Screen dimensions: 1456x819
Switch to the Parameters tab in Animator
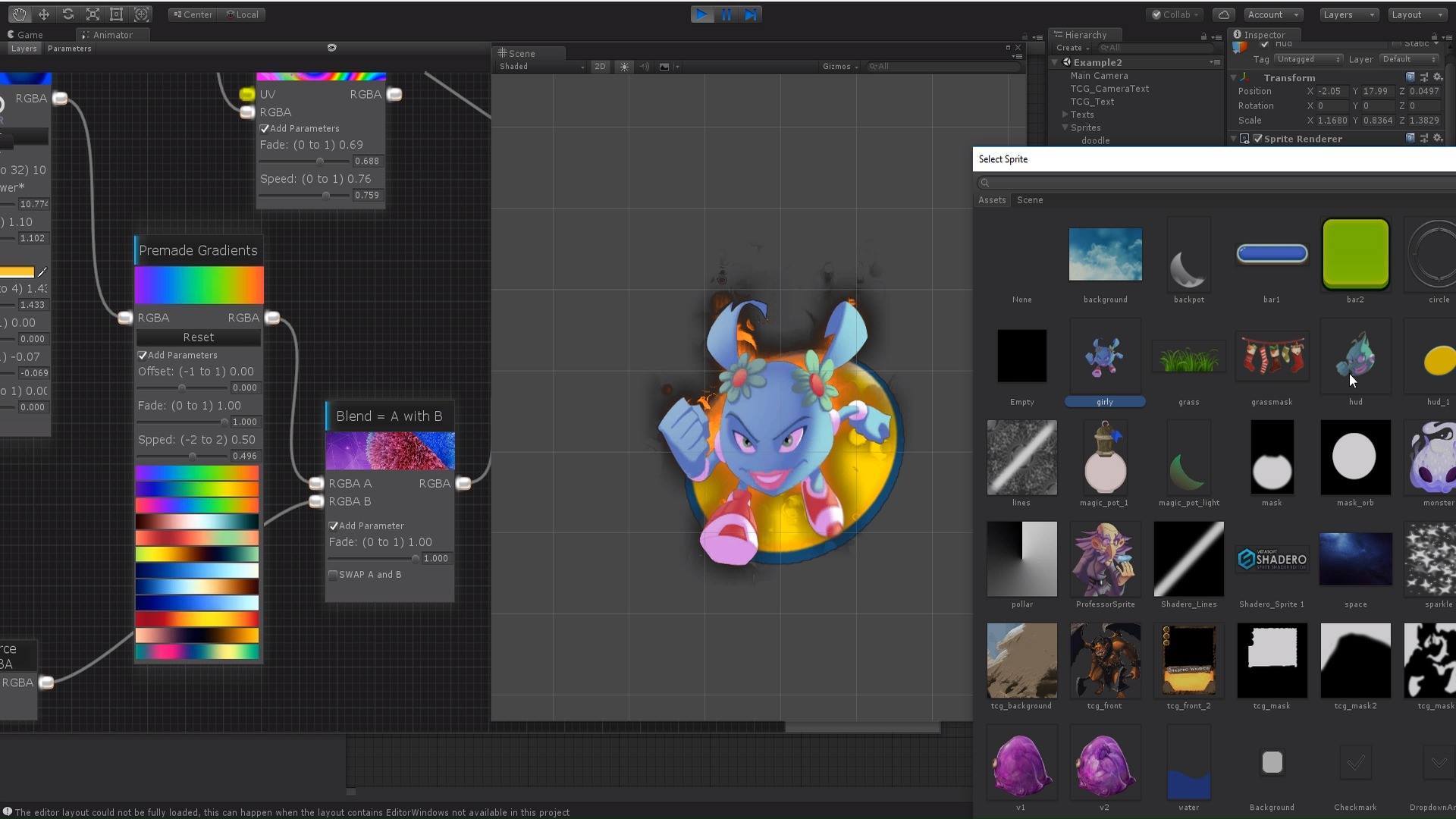pyautogui.click(x=69, y=49)
